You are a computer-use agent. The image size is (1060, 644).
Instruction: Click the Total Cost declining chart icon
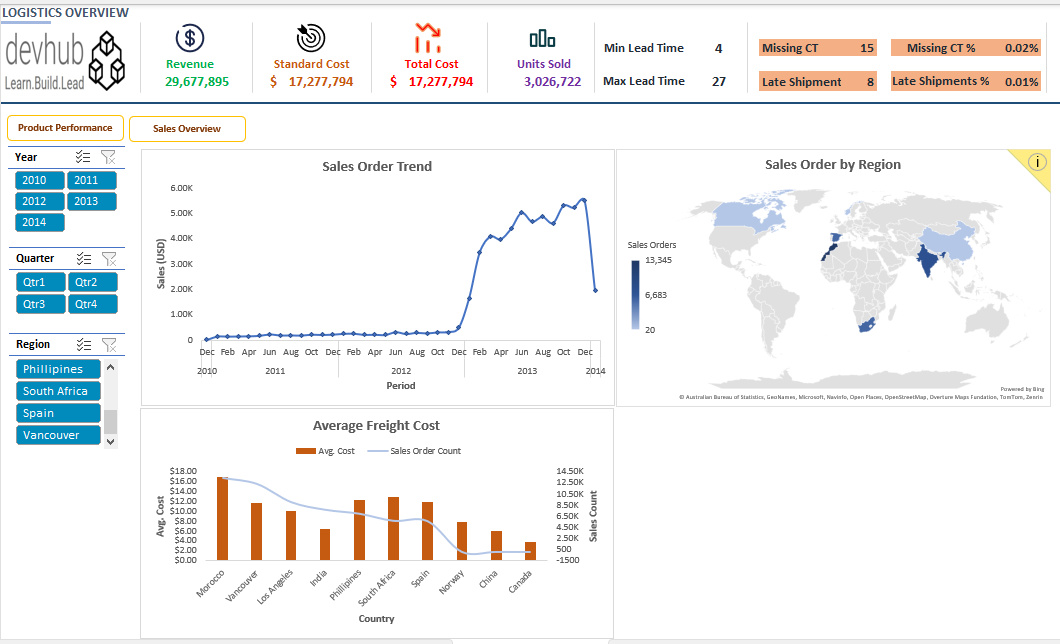pos(428,38)
